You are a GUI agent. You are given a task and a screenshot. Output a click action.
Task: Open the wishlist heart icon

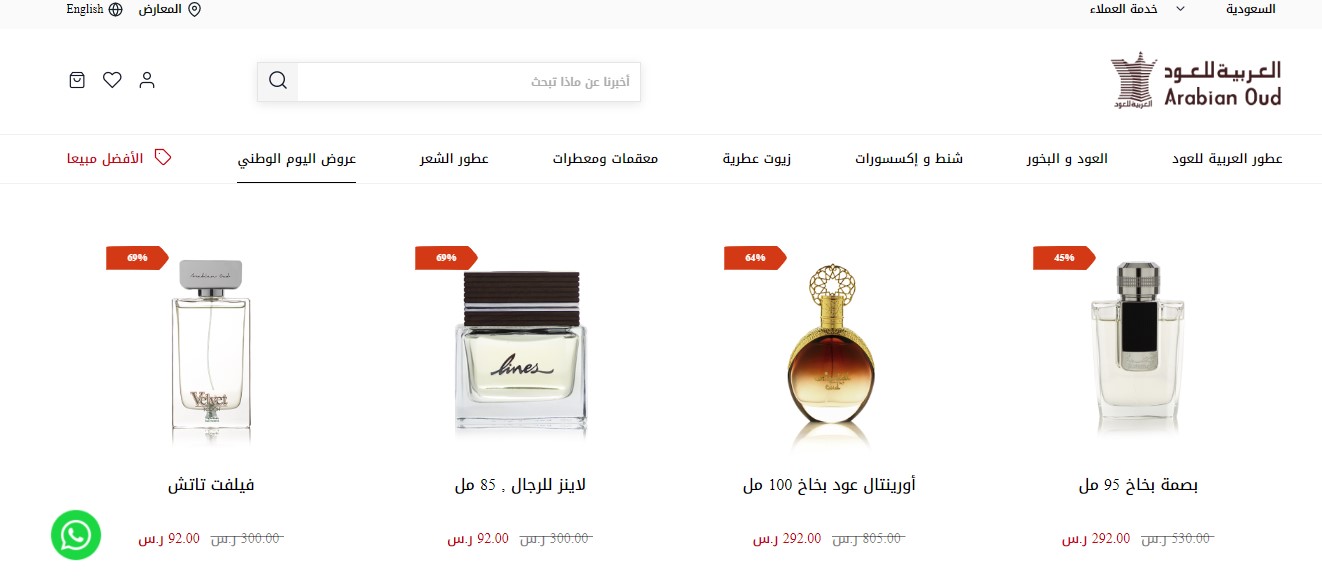click(x=112, y=80)
